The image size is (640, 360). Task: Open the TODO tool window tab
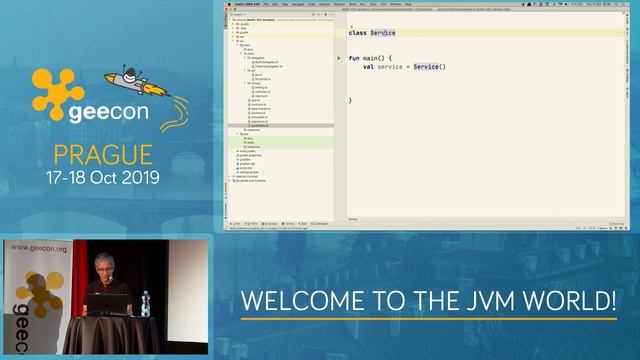point(251,224)
